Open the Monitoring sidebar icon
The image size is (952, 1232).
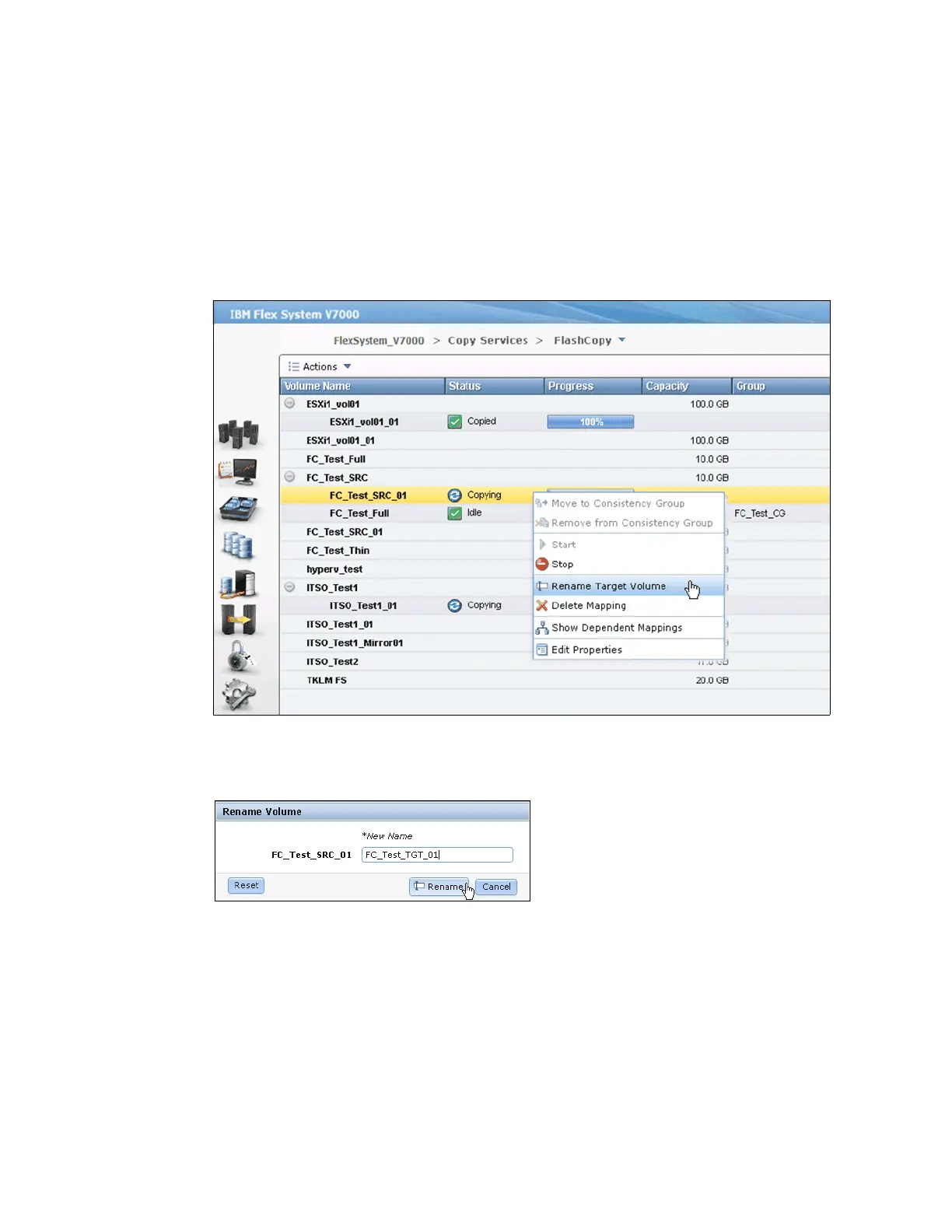pos(239,471)
